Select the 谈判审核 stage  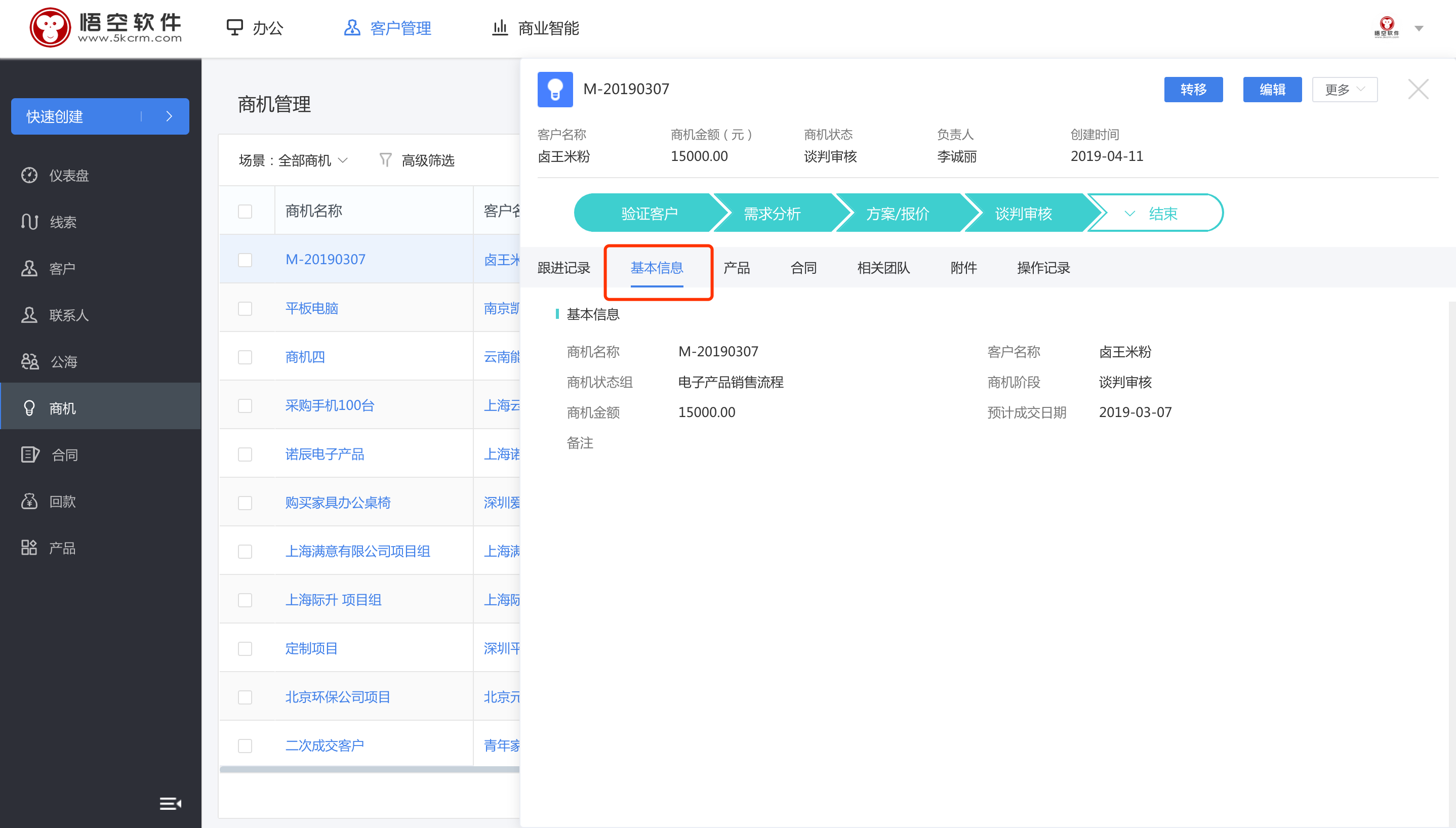[1023, 213]
